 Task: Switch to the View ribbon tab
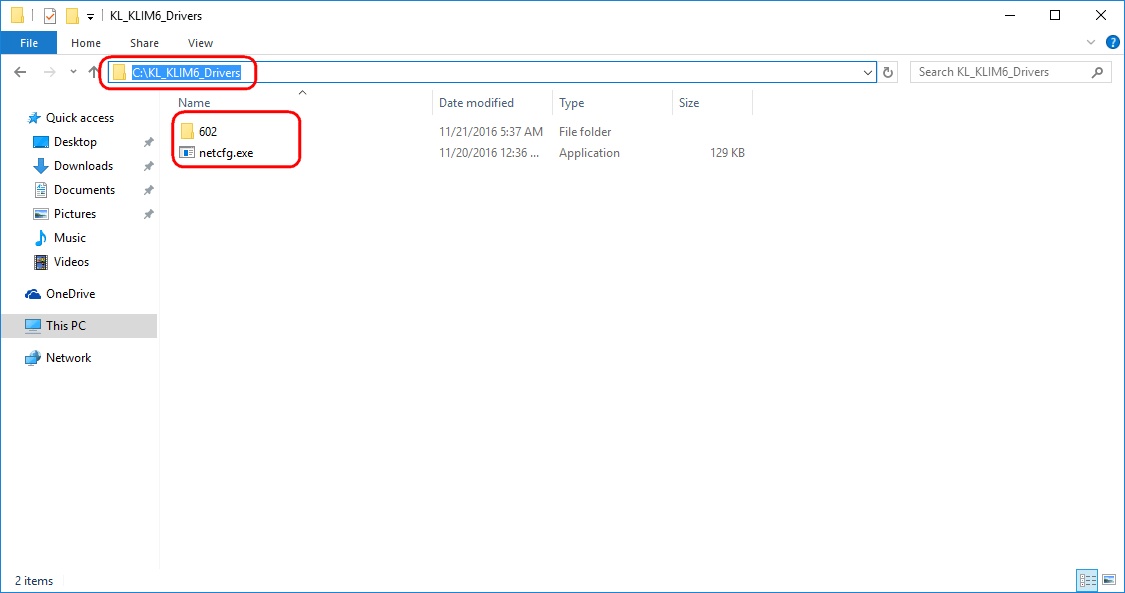tap(200, 43)
